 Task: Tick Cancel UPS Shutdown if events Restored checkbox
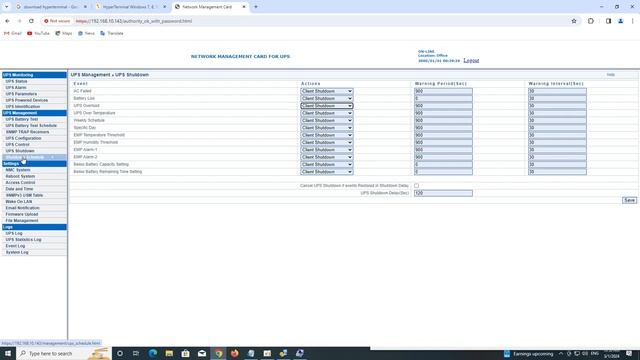tap(416, 186)
